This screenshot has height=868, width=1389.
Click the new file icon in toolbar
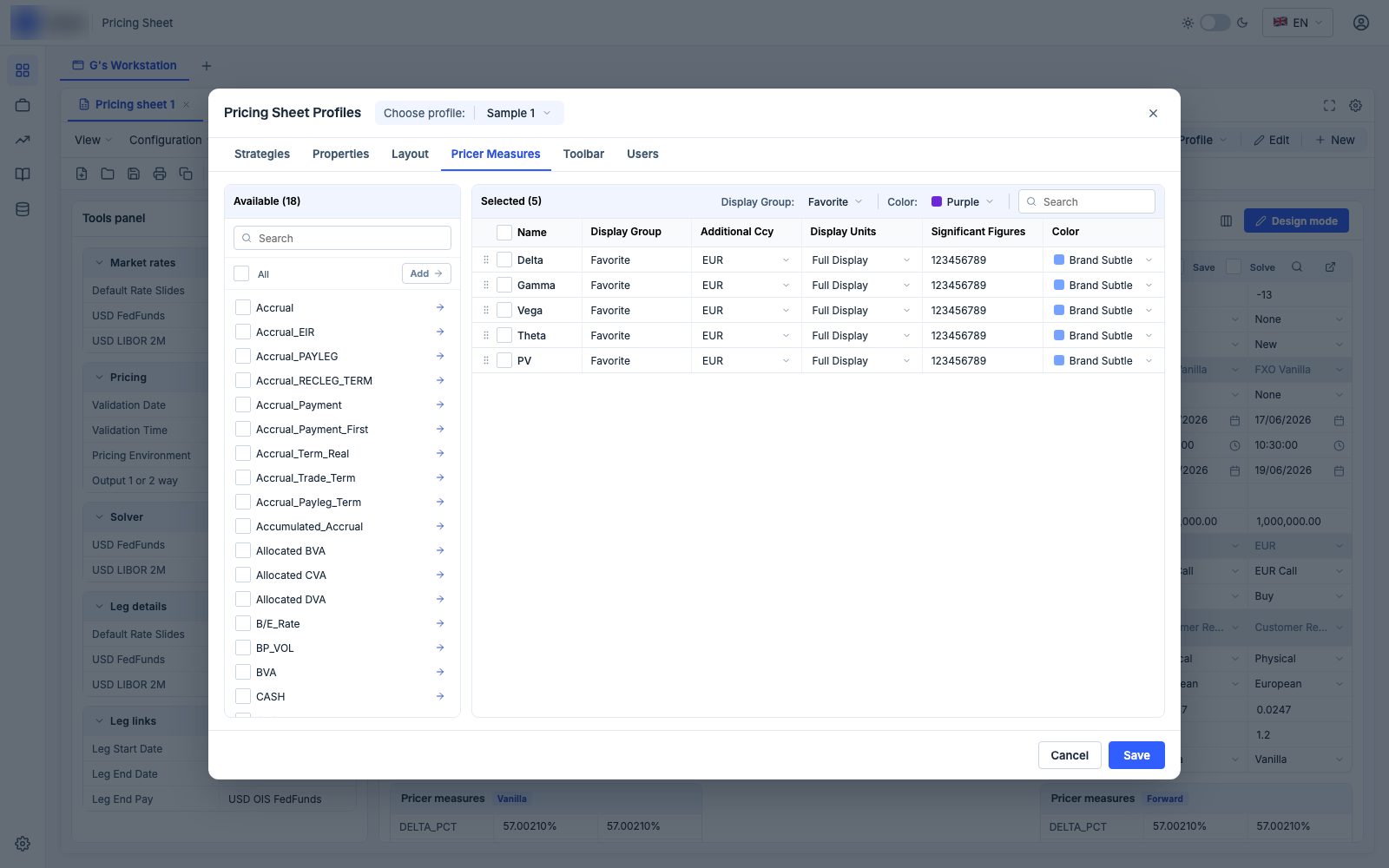(82, 174)
